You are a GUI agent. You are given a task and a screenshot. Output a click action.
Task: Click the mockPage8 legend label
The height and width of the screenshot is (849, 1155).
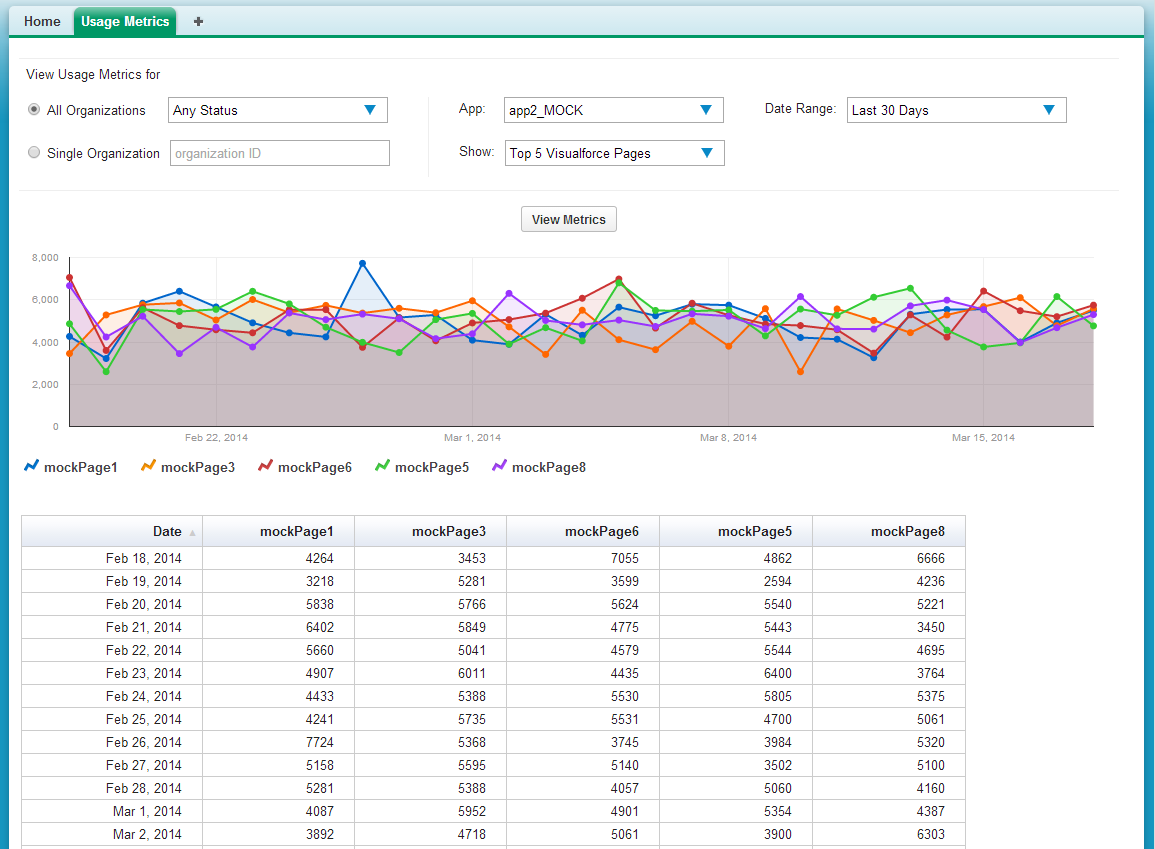click(x=550, y=468)
